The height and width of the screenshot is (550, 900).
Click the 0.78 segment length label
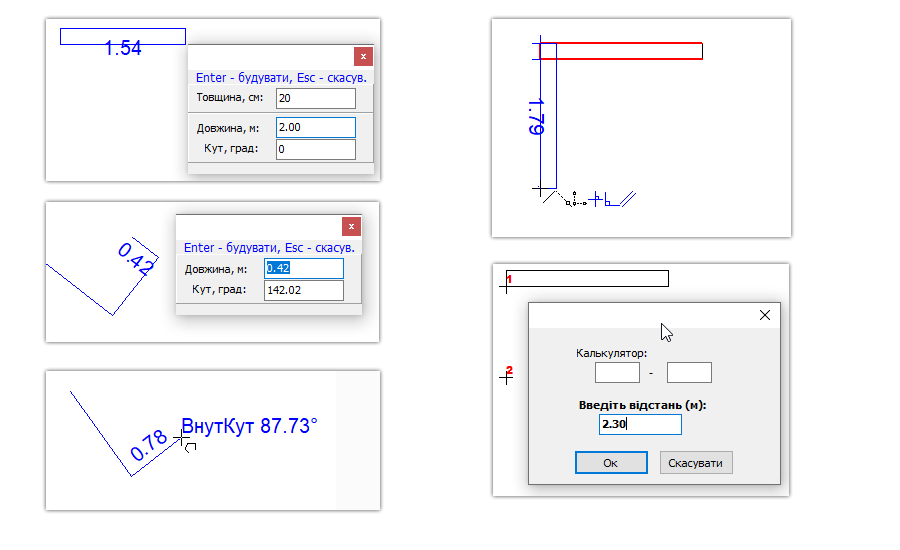coord(148,446)
